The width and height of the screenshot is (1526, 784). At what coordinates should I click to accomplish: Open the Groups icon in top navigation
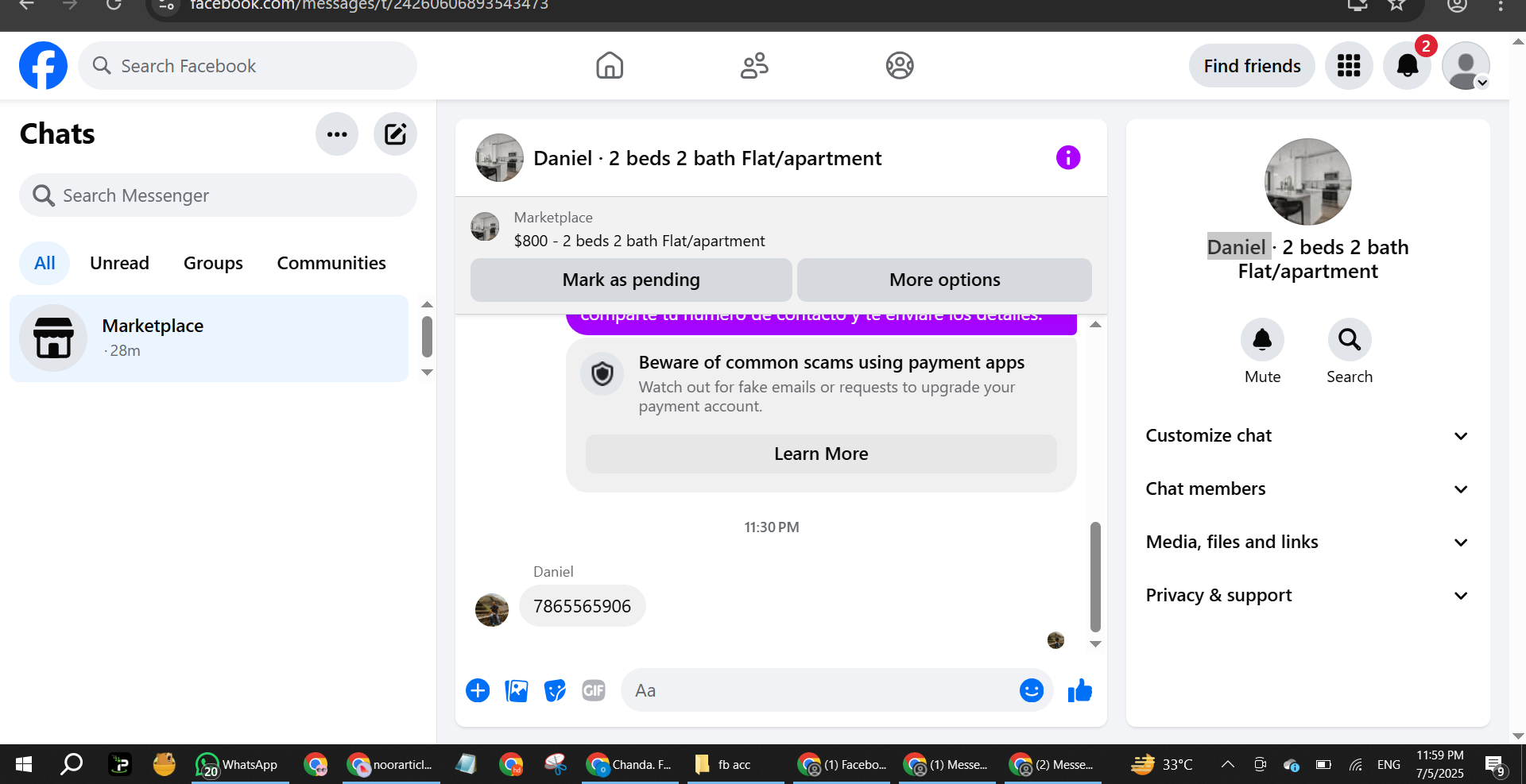pyautogui.click(x=900, y=65)
